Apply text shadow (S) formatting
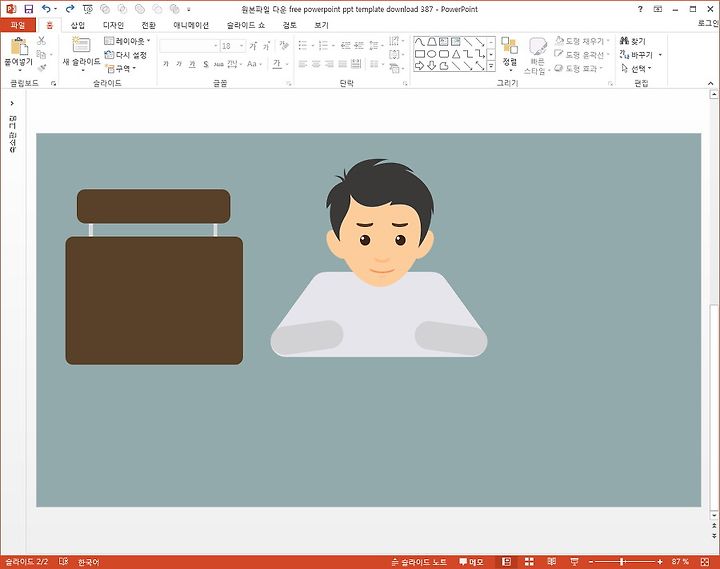This screenshot has height=569, width=720. pyautogui.click(x=206, y=64)
